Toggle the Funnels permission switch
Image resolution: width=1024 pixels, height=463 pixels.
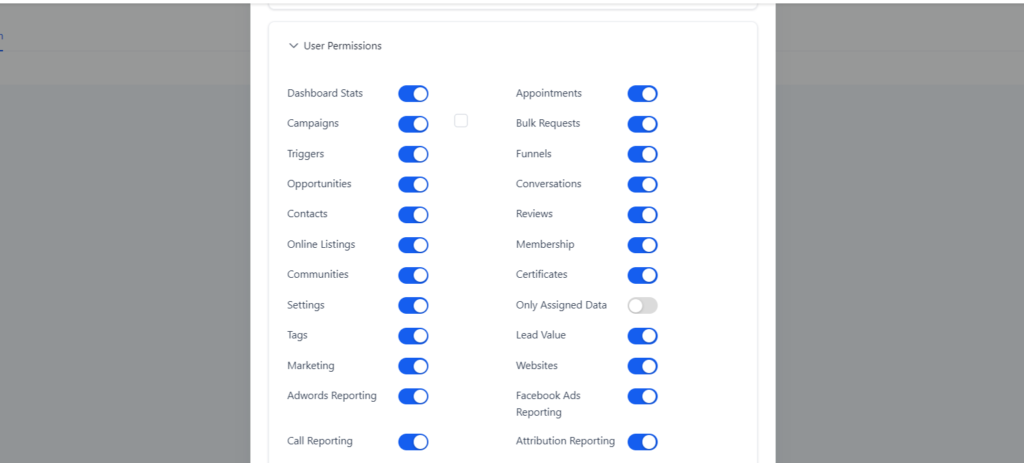tap(642, 154)
